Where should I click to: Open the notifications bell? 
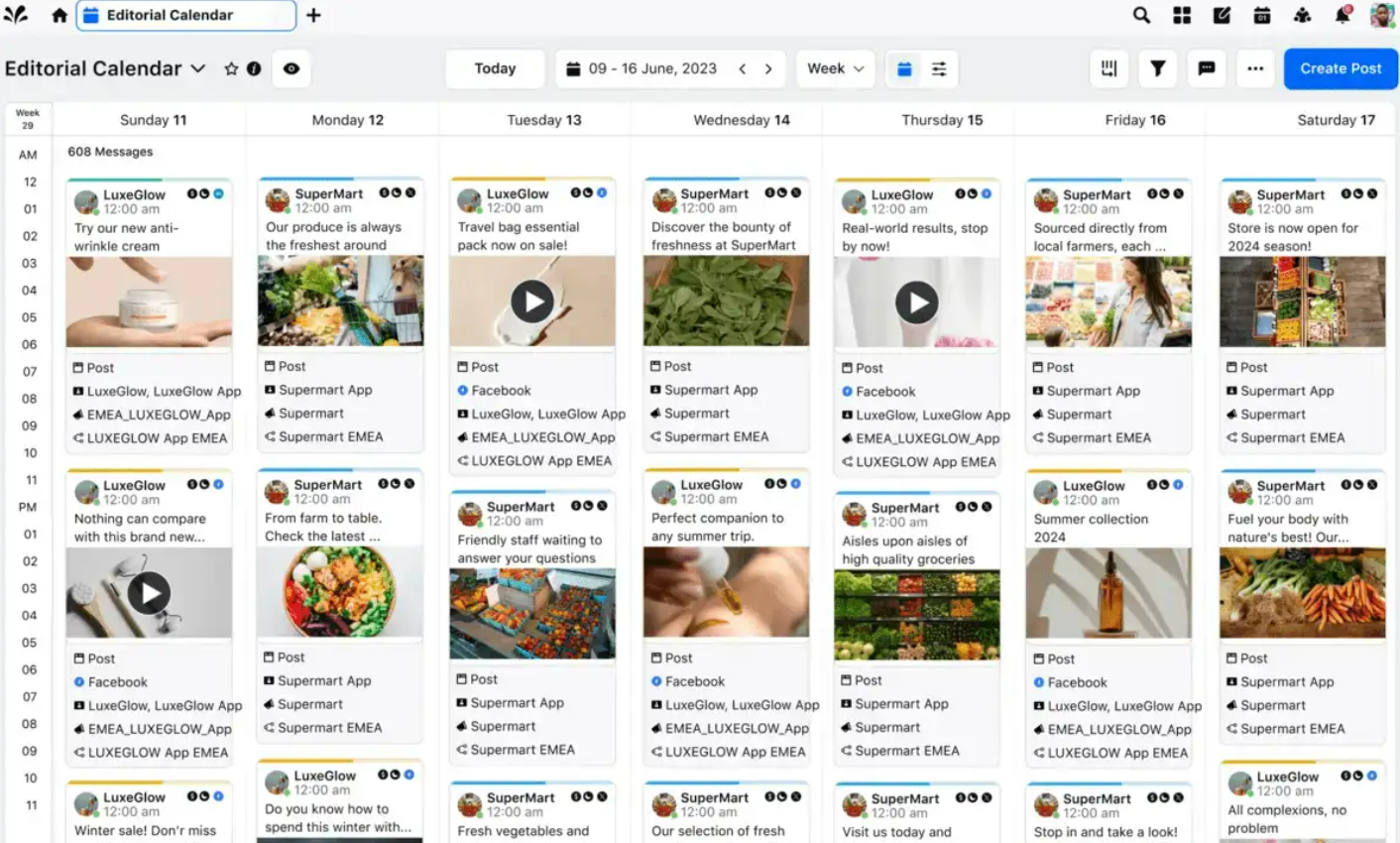1343,15
